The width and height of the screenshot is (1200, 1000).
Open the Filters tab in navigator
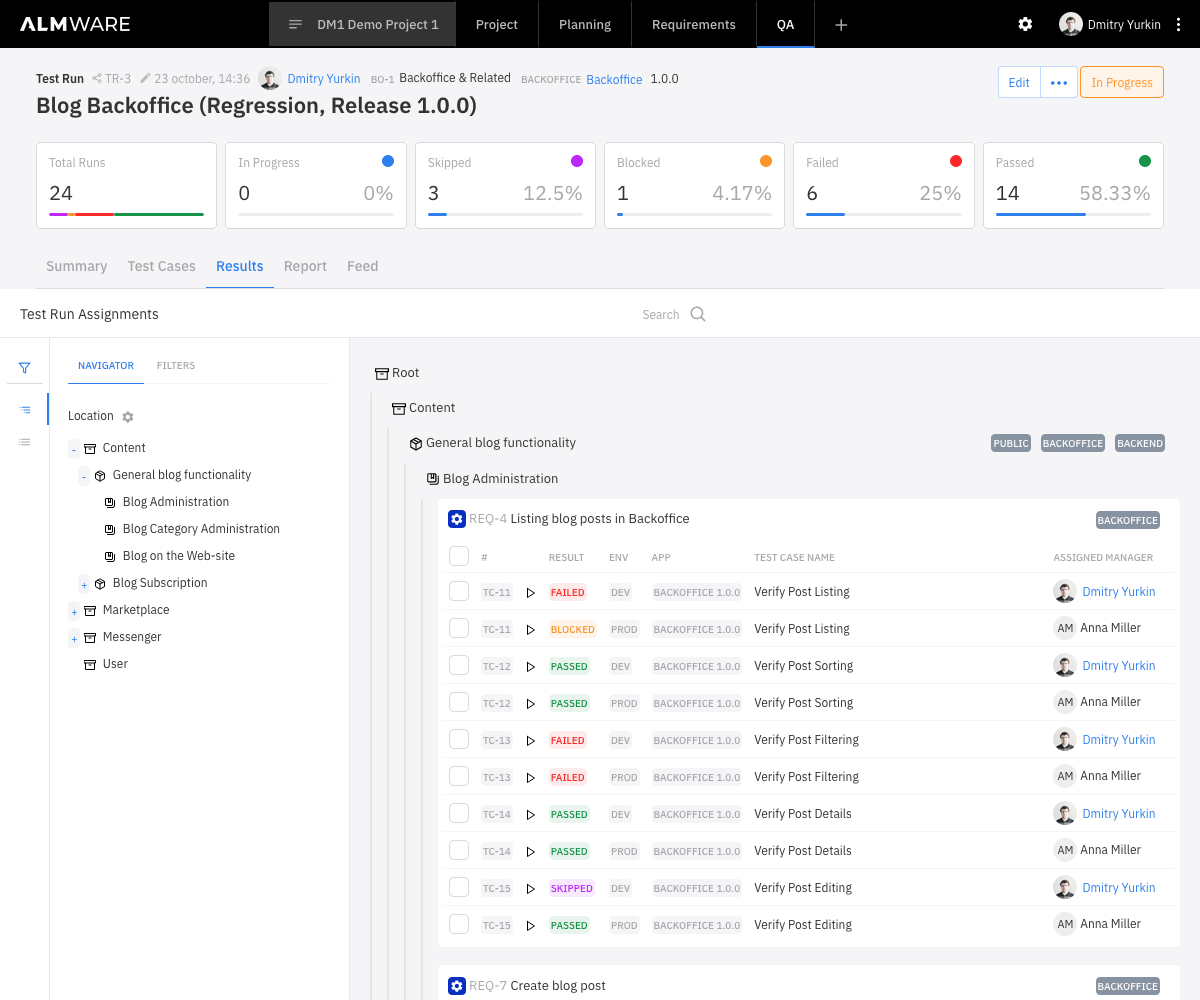click(176, 366)
